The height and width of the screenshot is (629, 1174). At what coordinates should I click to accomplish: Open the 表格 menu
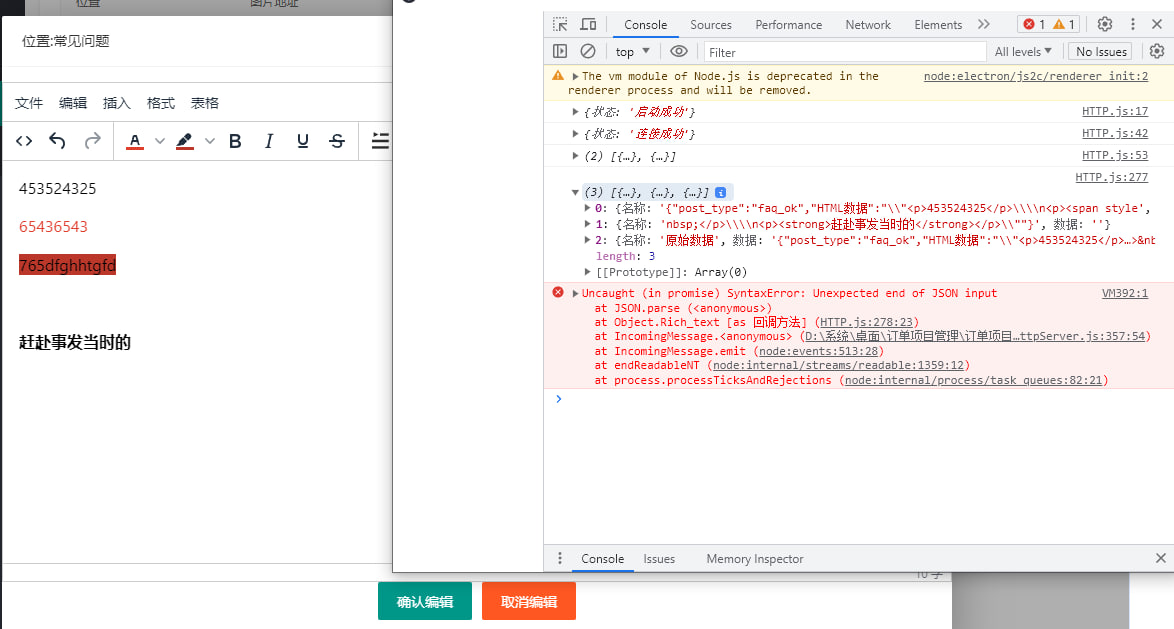pyautogui.click(x=204, y=103)
